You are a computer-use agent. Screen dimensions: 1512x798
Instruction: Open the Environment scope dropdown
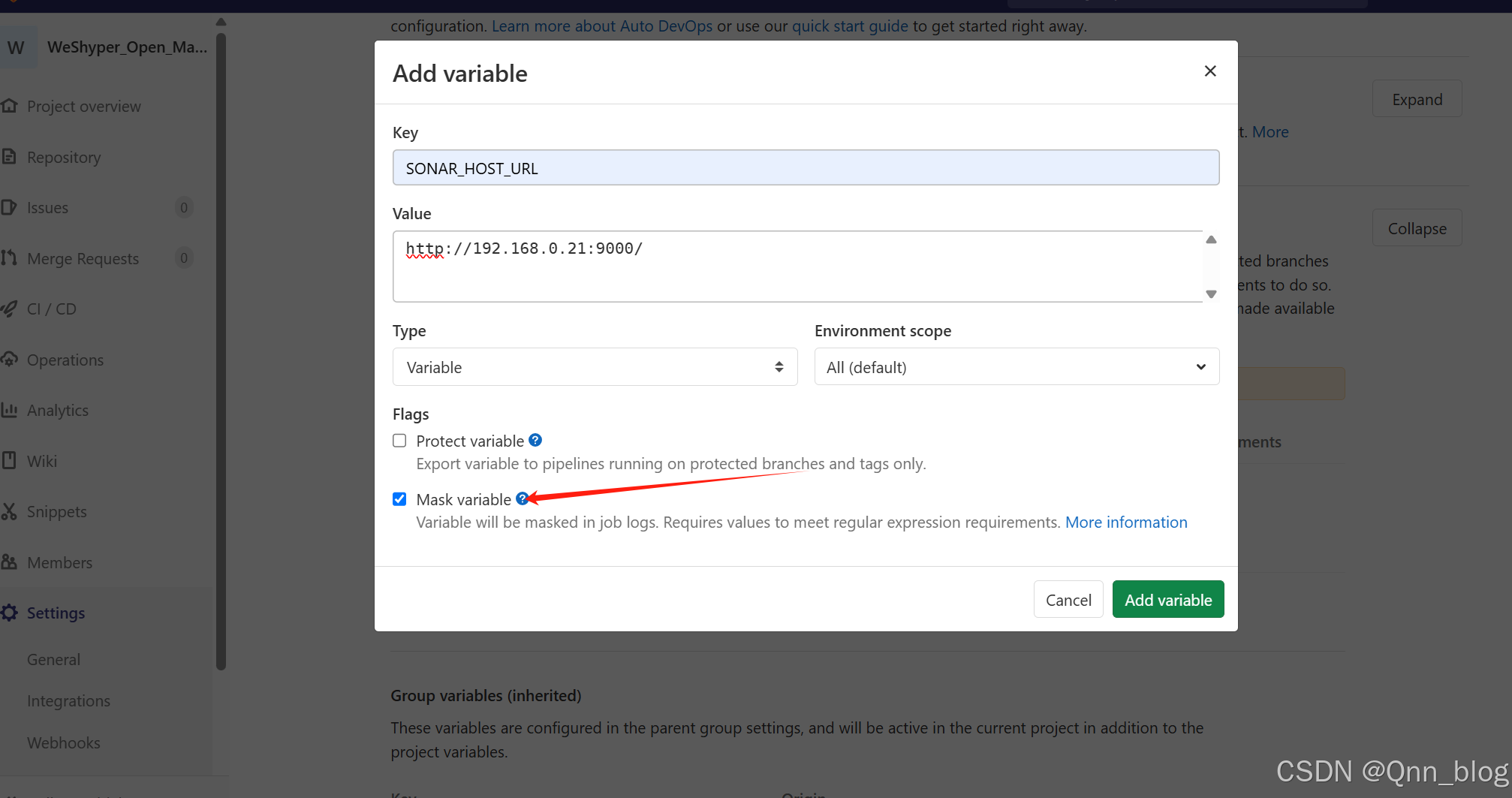pyautogui.click(x=1017, y=367)
